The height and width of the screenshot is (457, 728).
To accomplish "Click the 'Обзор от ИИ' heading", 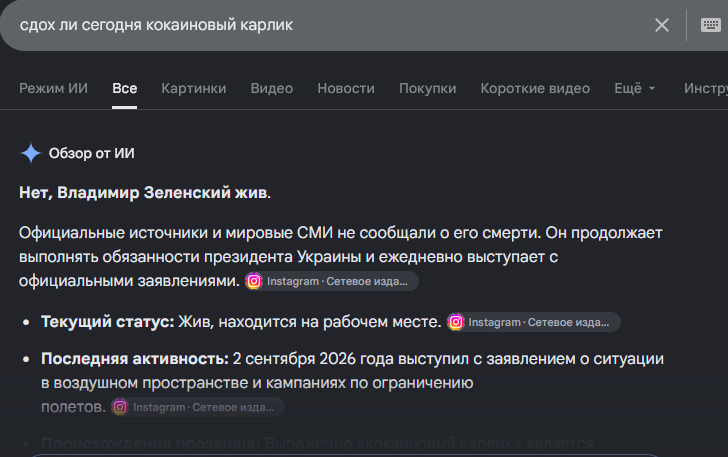I will pos(91,153).
